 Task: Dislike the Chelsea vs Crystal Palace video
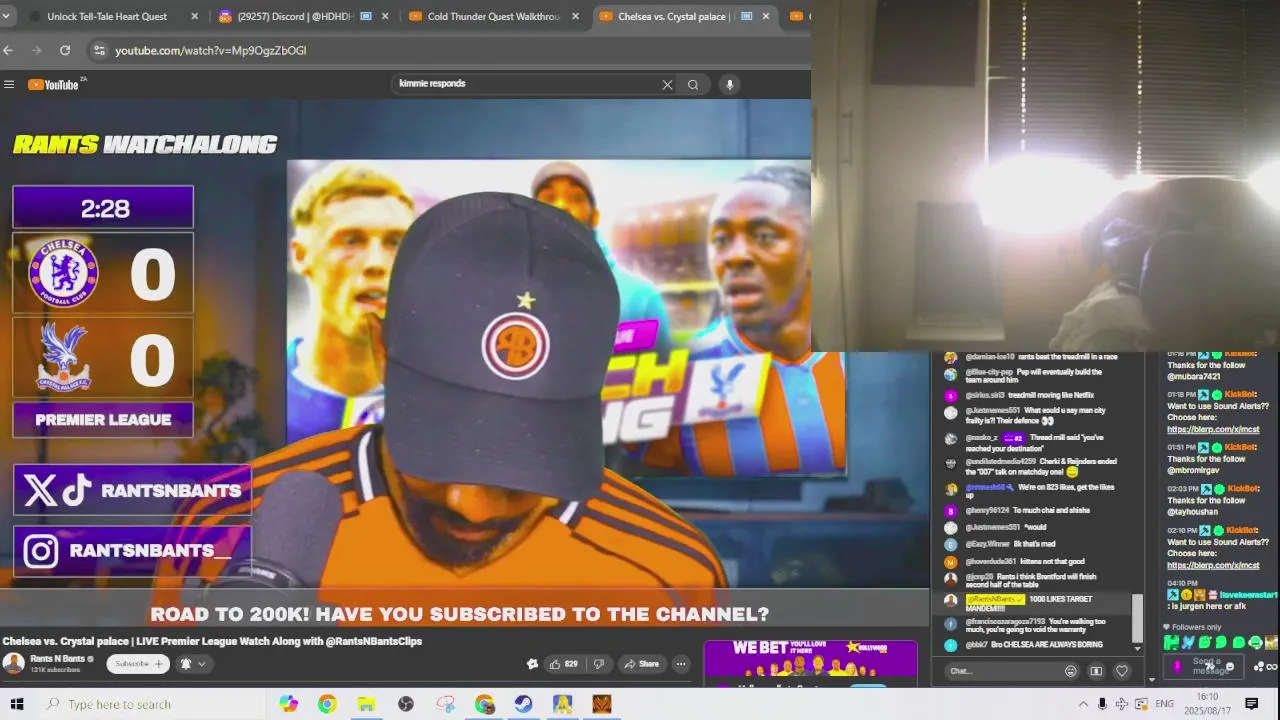[599, 664]
